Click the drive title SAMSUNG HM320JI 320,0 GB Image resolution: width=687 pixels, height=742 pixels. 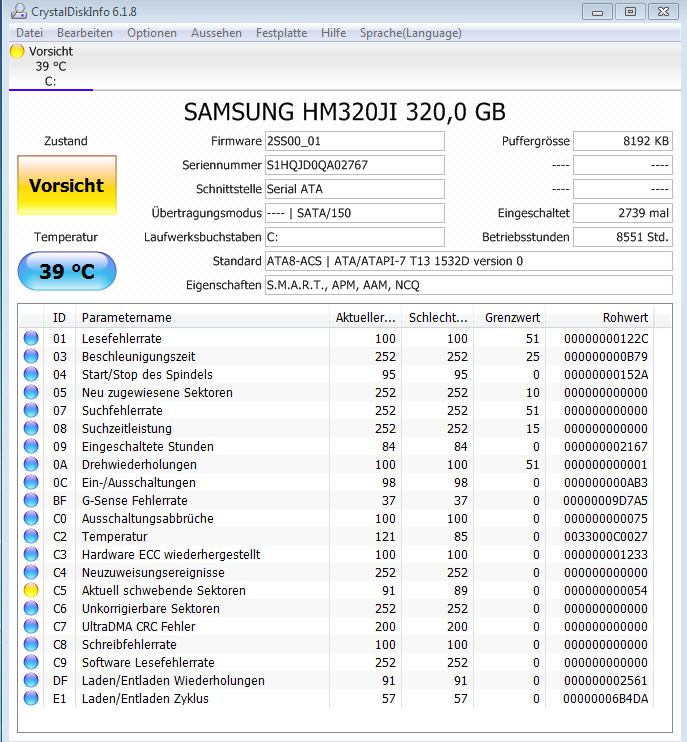tap(345, 112)
